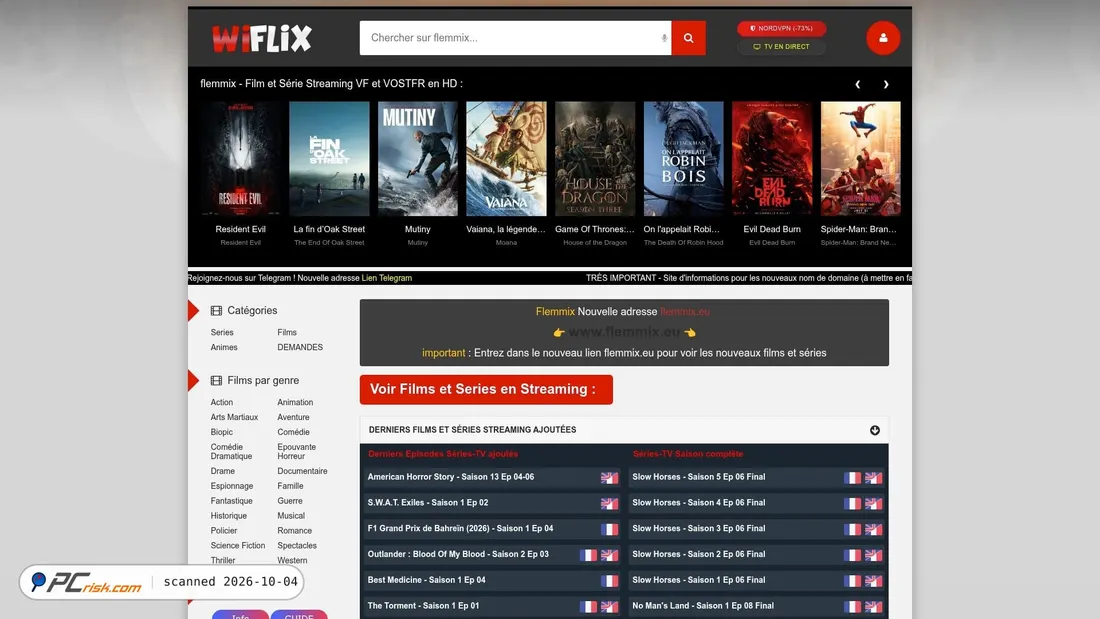Click the WiFlix logo
This screenshot has height=619, width=1100.
(262, 38)
